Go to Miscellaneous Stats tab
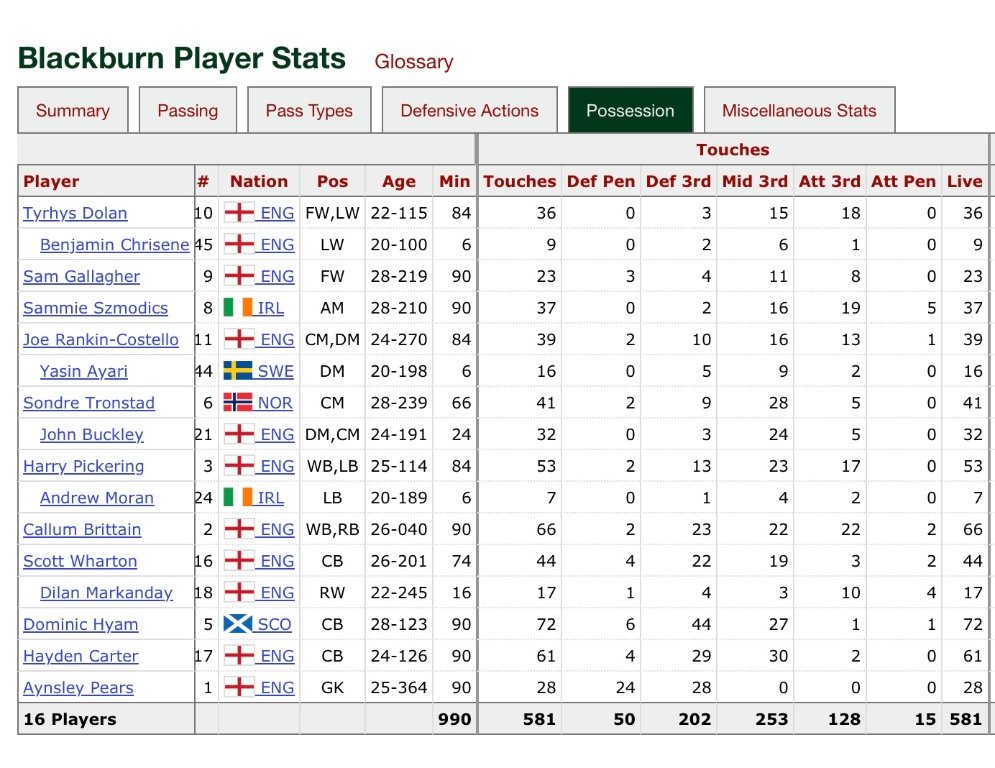 click(x=799, y=111)
